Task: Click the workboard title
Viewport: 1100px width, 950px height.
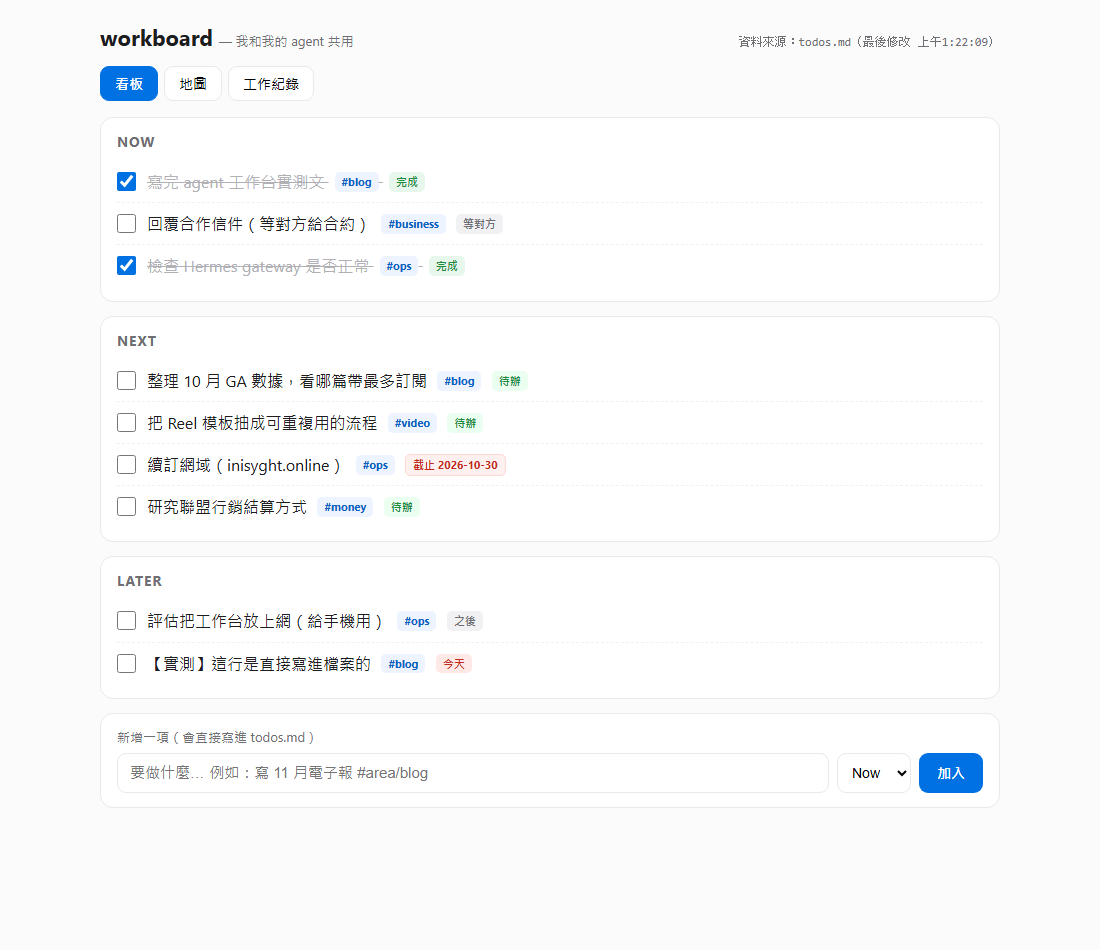Action: 156,39
